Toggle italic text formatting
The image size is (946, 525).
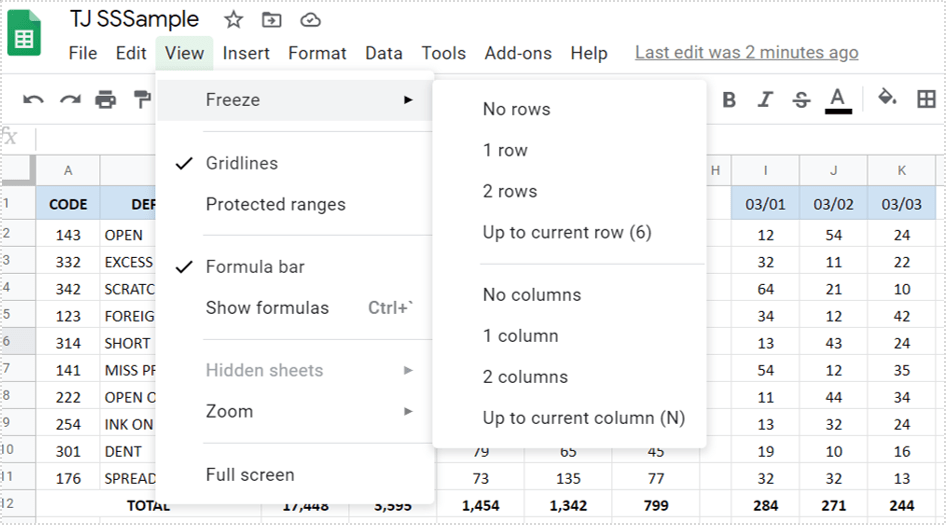[765, 99]
